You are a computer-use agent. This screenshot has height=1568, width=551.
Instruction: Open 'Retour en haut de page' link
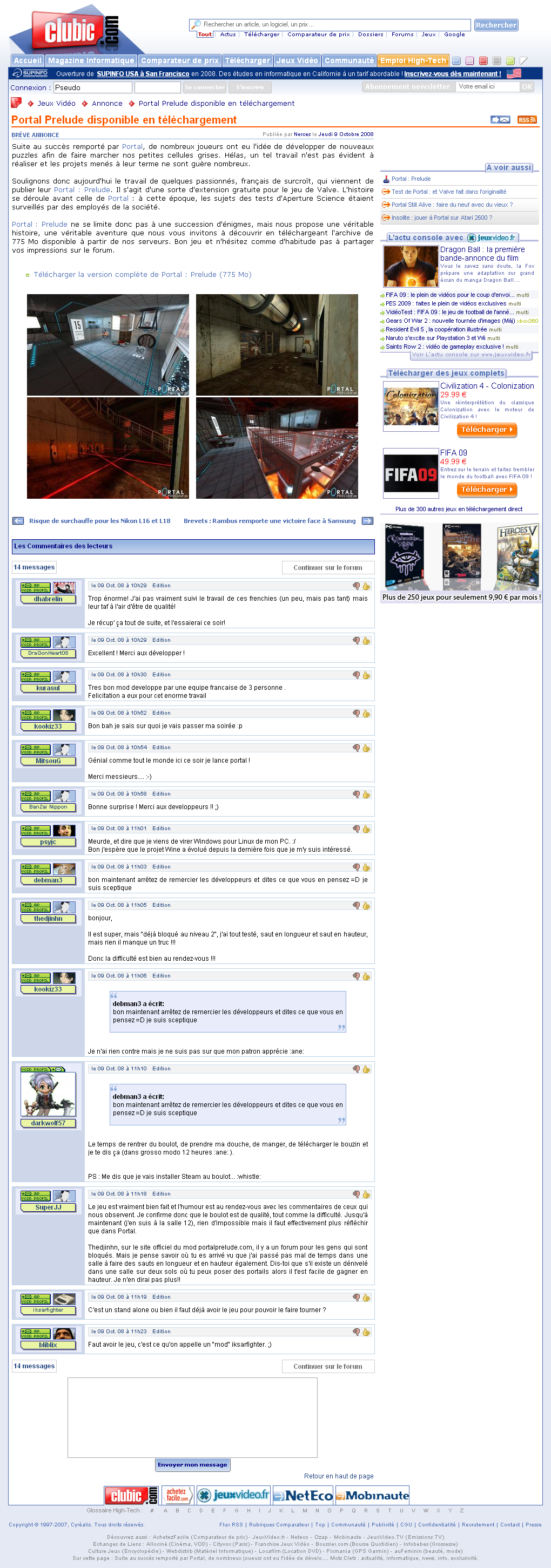point(339,1476)
